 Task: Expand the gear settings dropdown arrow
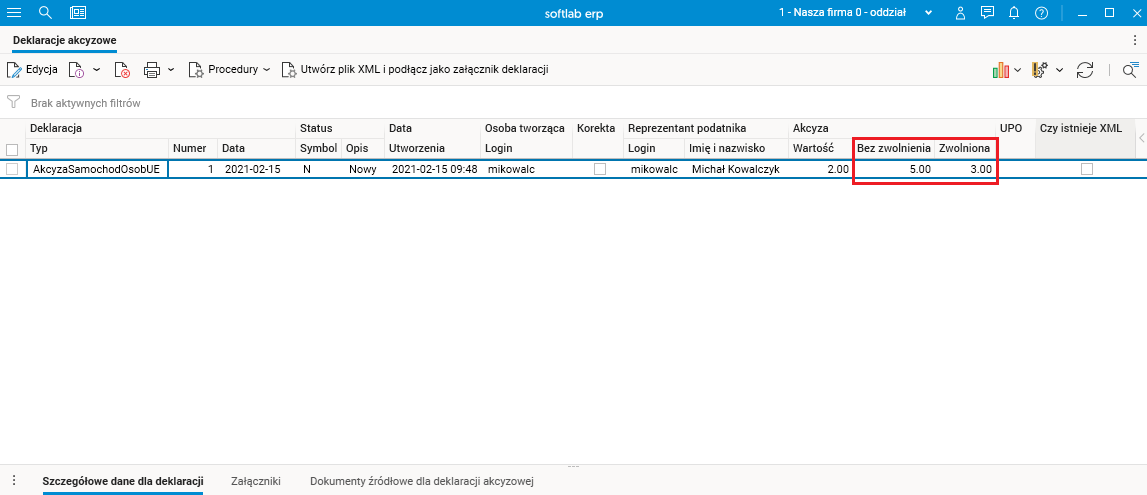click(1058, 71)
